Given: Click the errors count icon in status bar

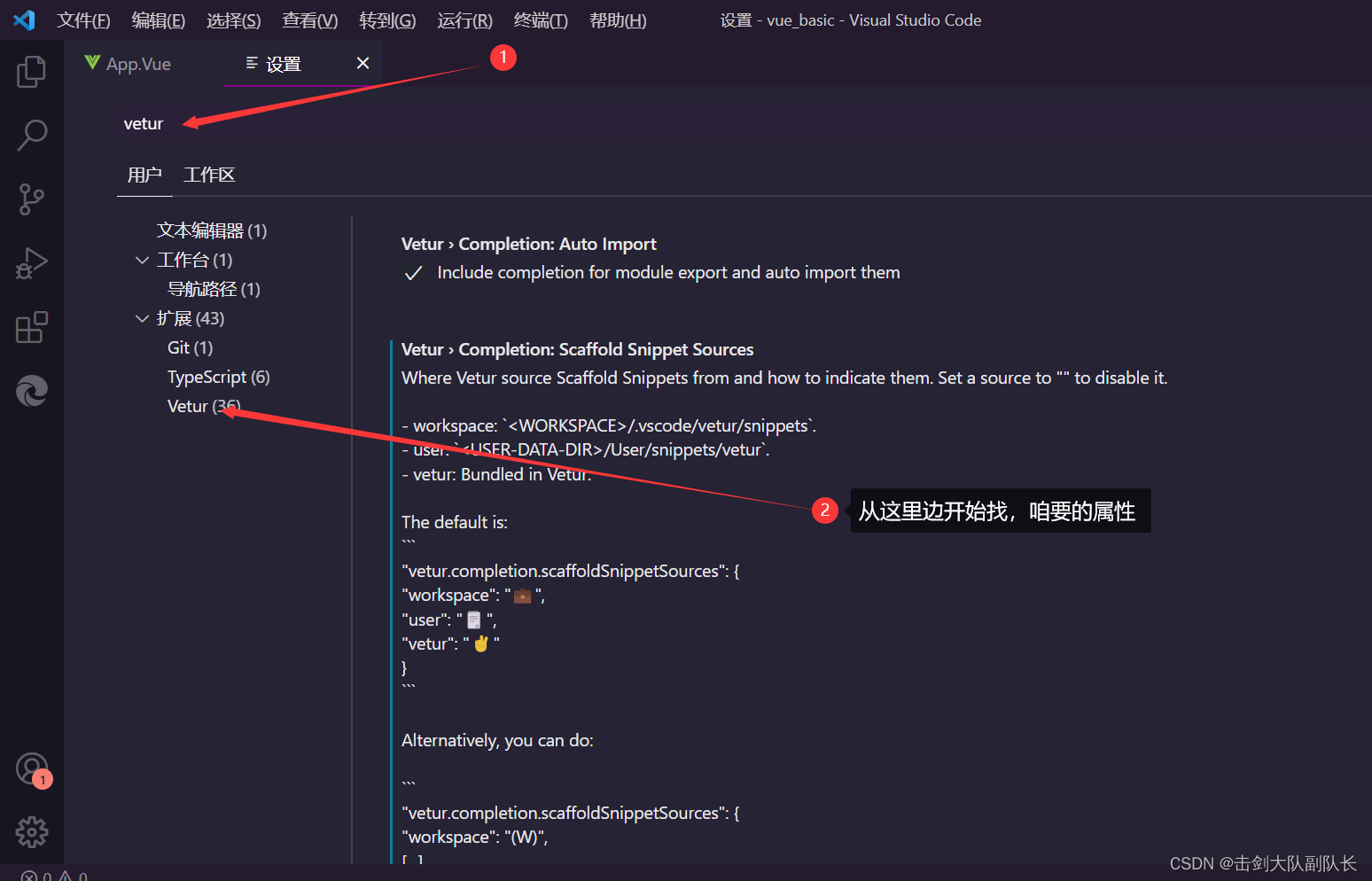Looking at the screenshot, I should [x=29, y=876].
